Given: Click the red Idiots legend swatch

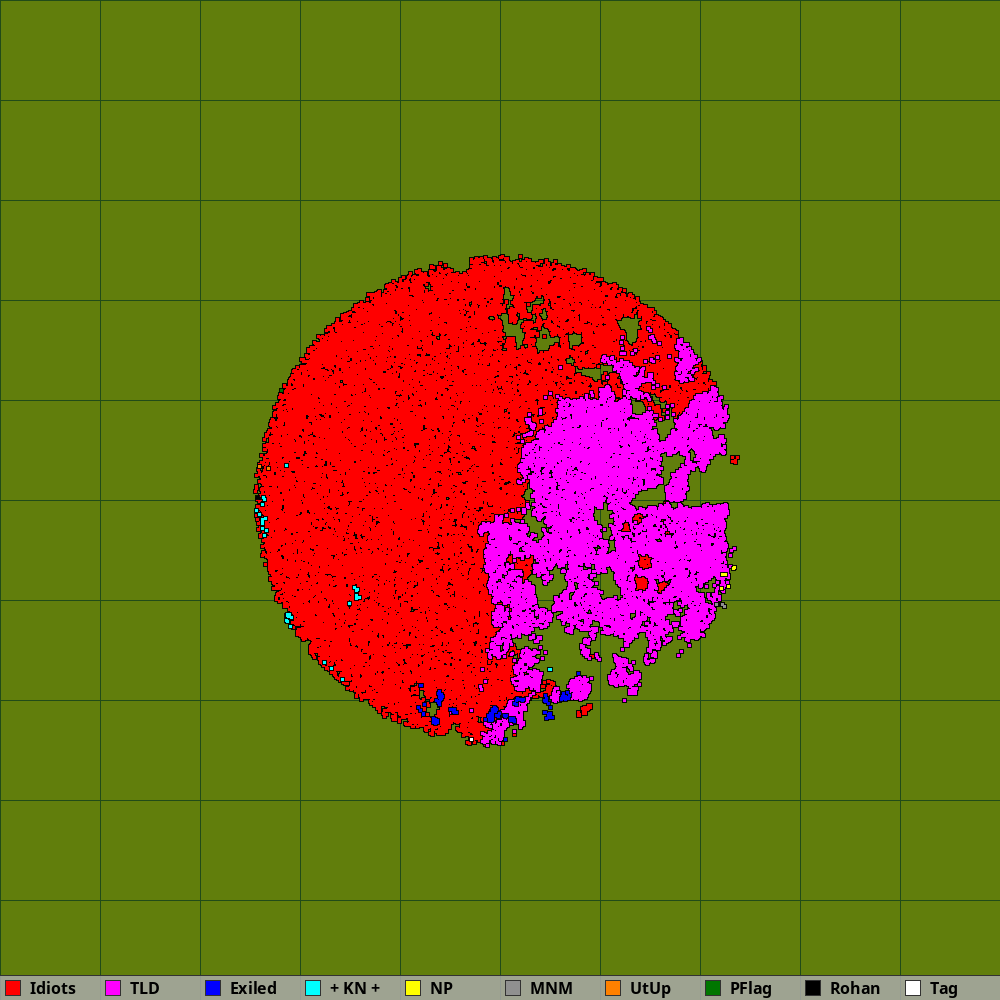Looking at the screenshot, I should tap(13, 988).
